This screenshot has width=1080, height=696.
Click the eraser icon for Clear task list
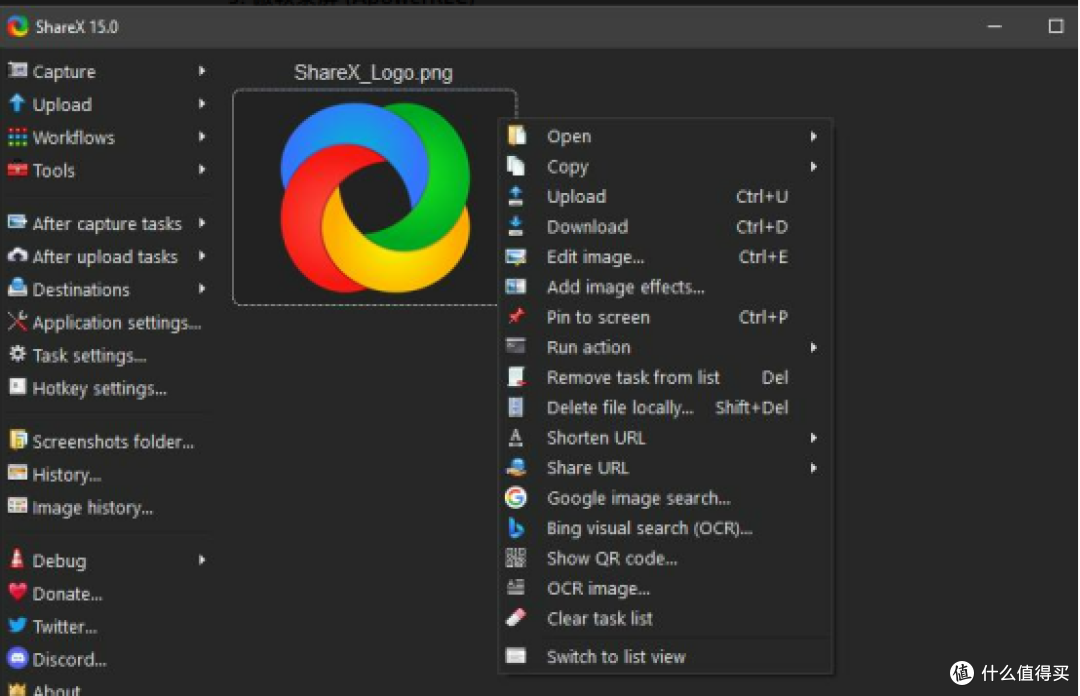click(x=515, y=617)
